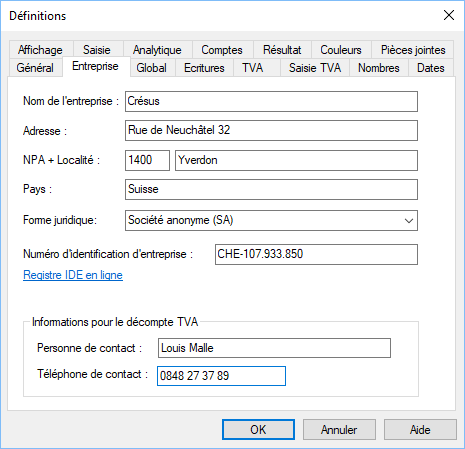Select the Personne de contact field

[x=274, y=348]
